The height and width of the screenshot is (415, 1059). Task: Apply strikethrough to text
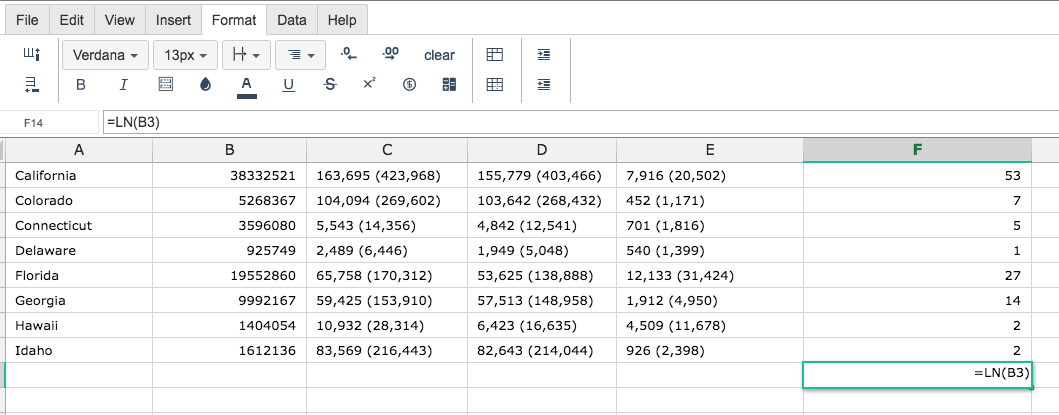tap(330, 84)
